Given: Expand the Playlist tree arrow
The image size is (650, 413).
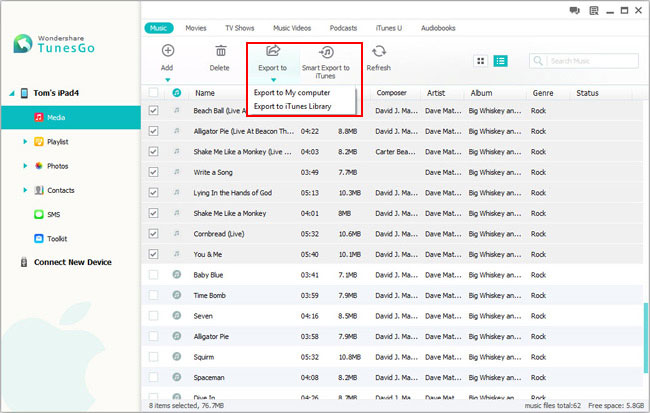Looking at the screenshot, I should [25, 142].
